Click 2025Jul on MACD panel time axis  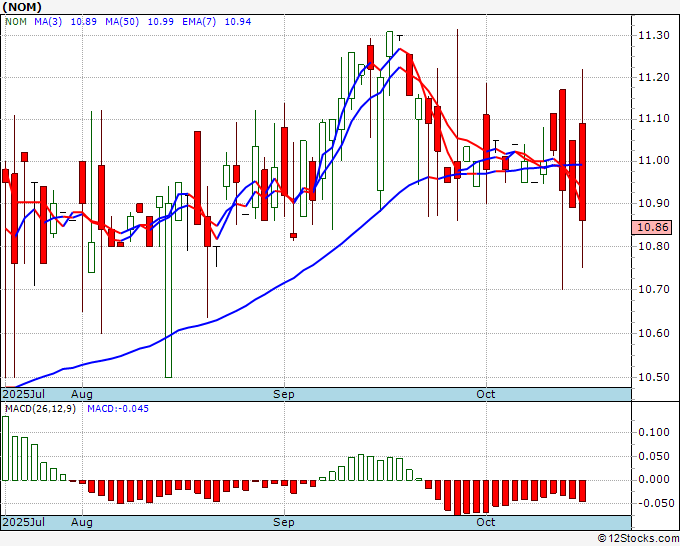click(24, 522)
